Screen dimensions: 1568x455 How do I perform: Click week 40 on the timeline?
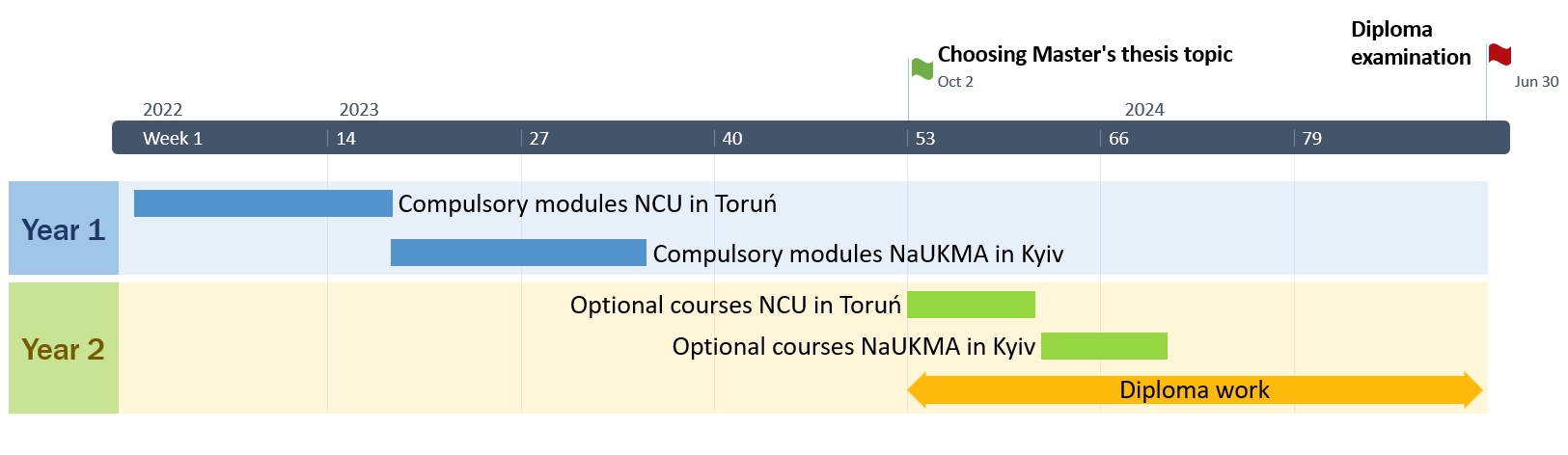[x=732, y=138]
